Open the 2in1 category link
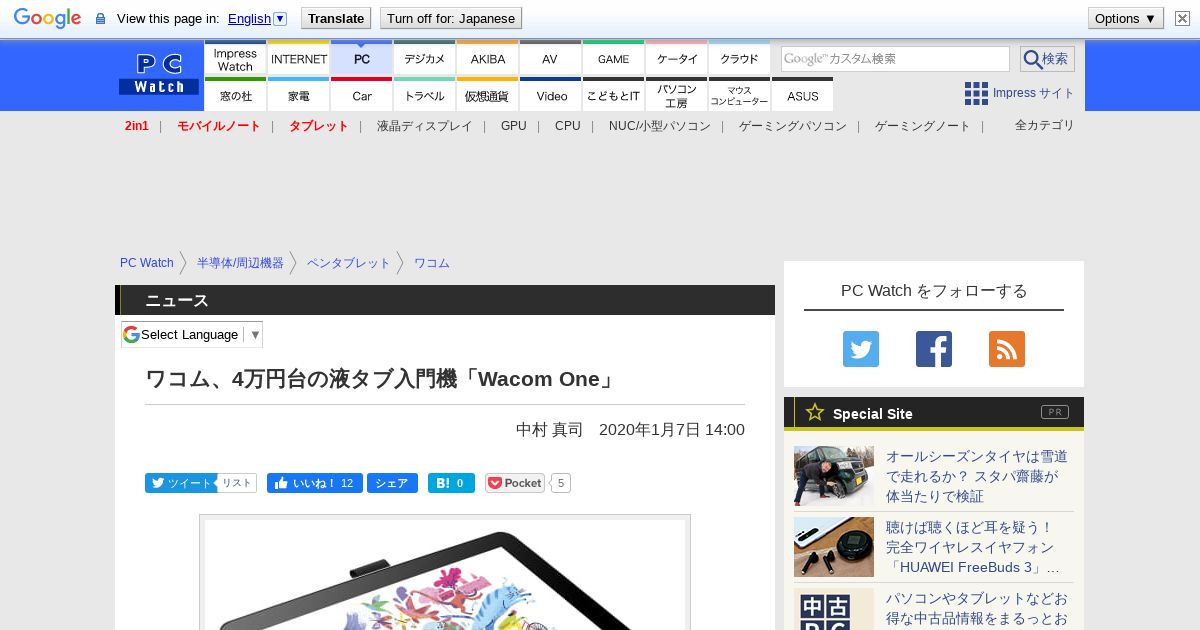Screen dimensions: 1200x630 [137, 126]
